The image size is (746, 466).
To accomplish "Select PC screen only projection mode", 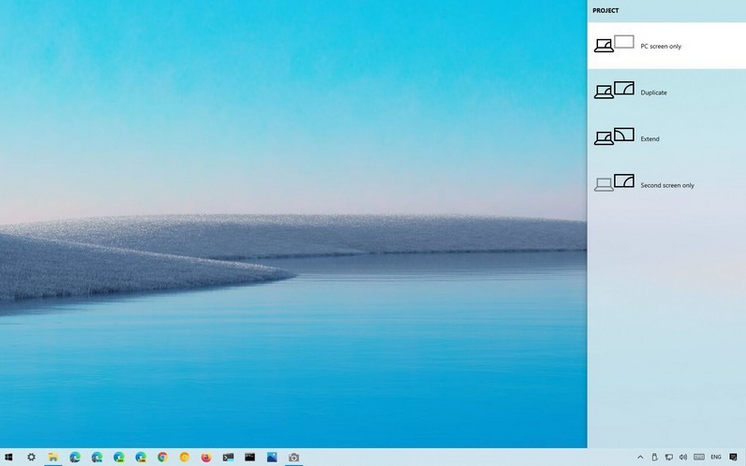I will point(666,46).
